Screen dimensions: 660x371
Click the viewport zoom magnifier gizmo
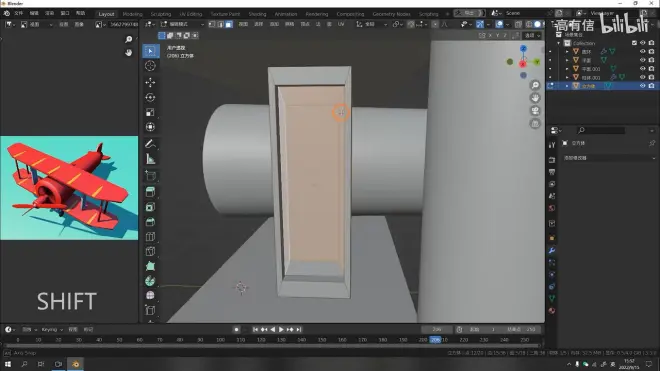click(x=535, y=85)
